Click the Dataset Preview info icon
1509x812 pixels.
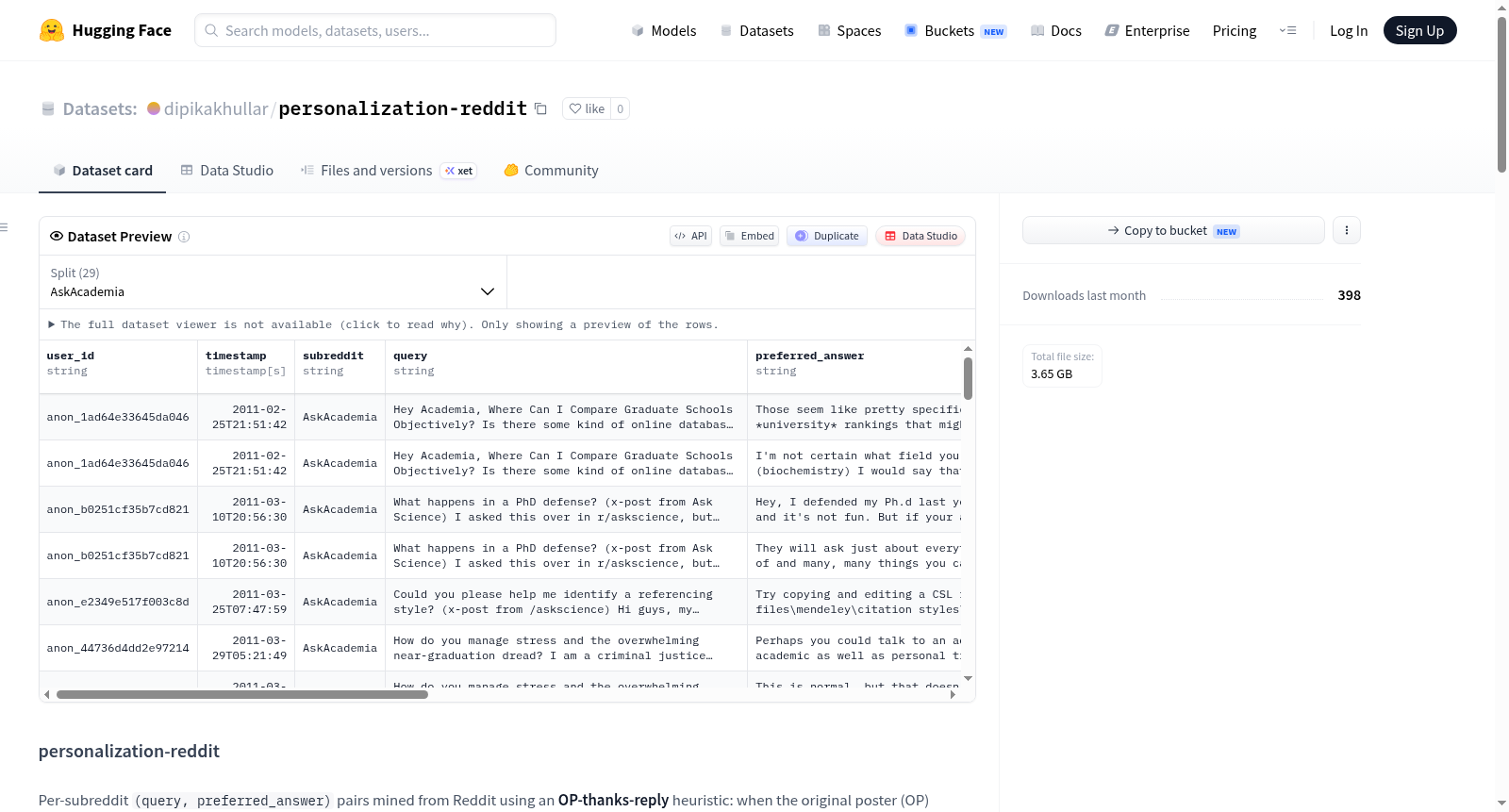click(184, 237)
